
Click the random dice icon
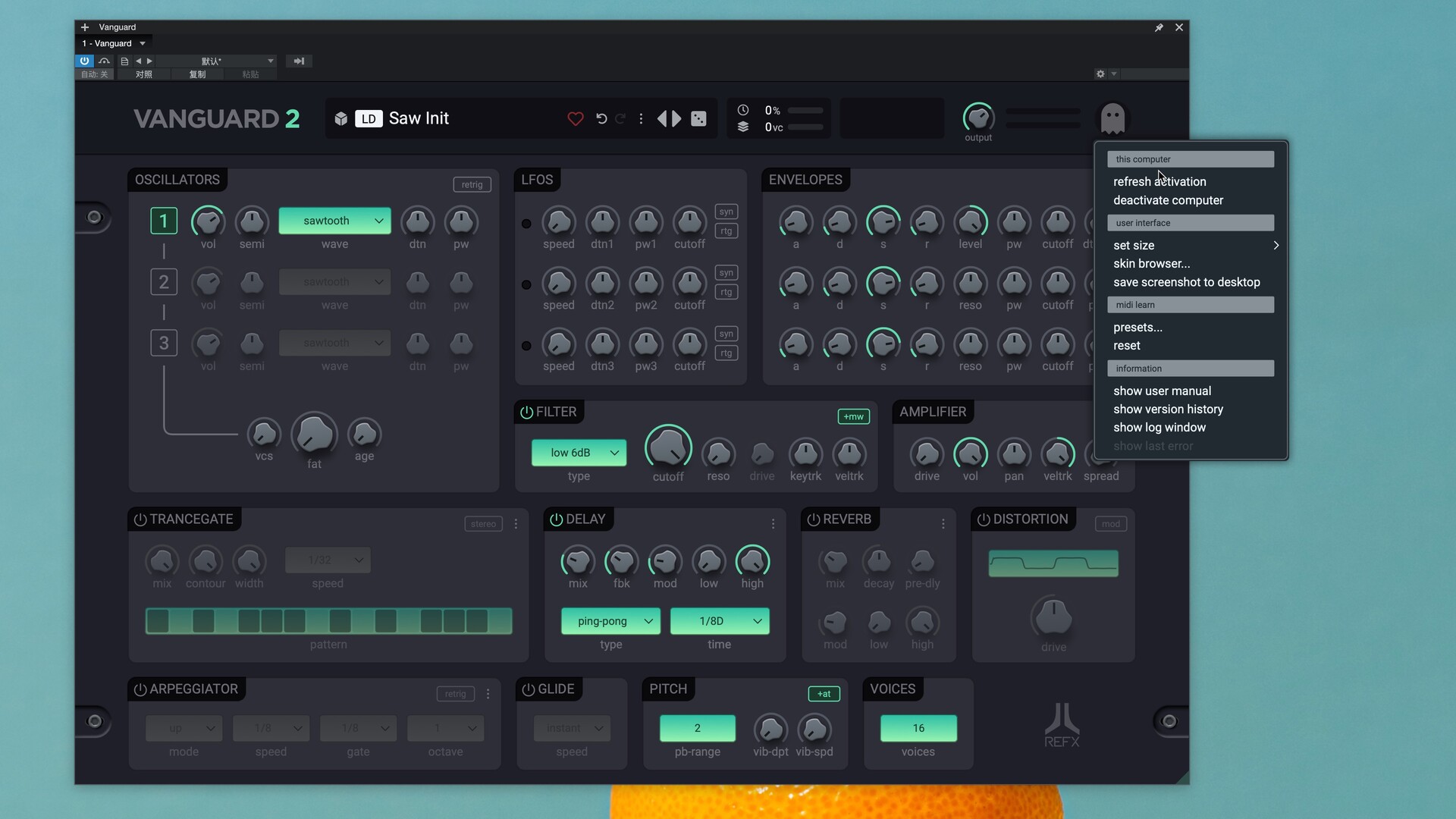(x=699, y=118)
